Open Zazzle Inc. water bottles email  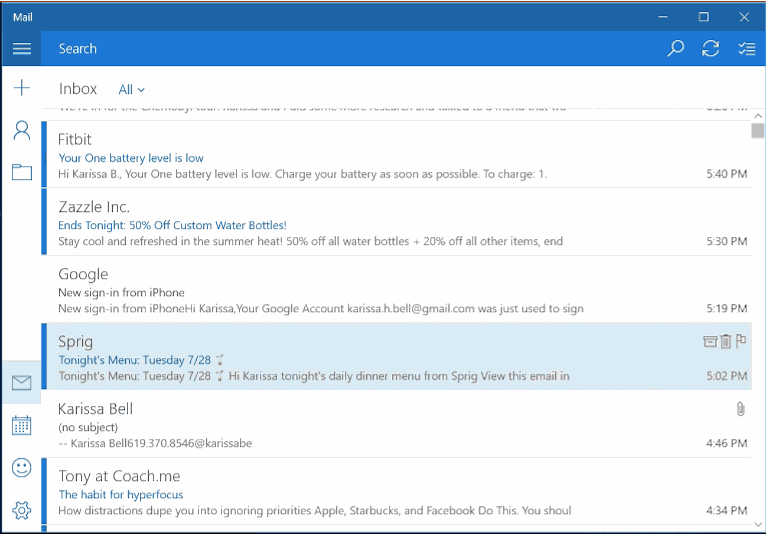coord(396,222)
